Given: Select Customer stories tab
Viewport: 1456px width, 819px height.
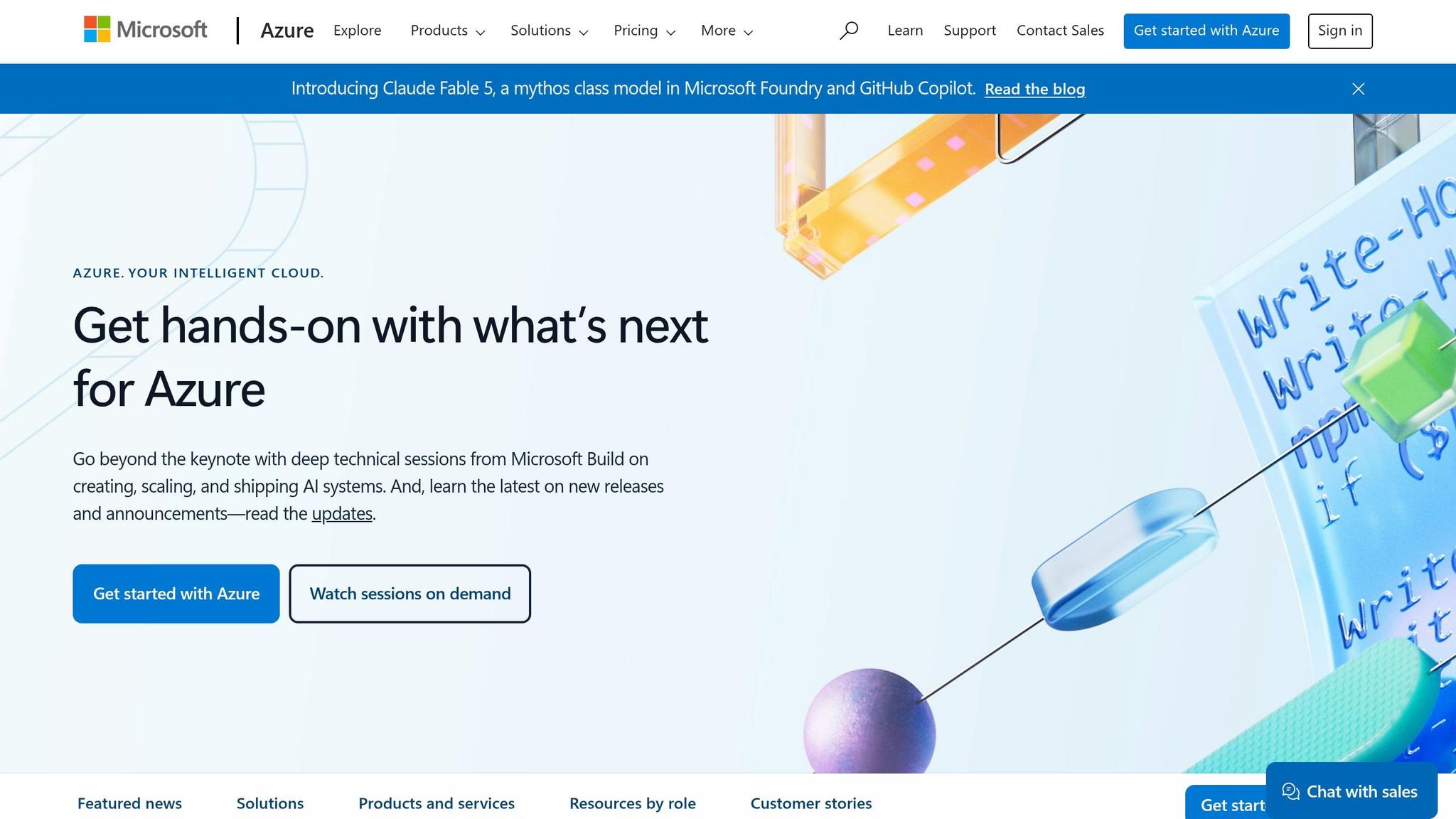Looking at the screenshot, I should (811, 803).
